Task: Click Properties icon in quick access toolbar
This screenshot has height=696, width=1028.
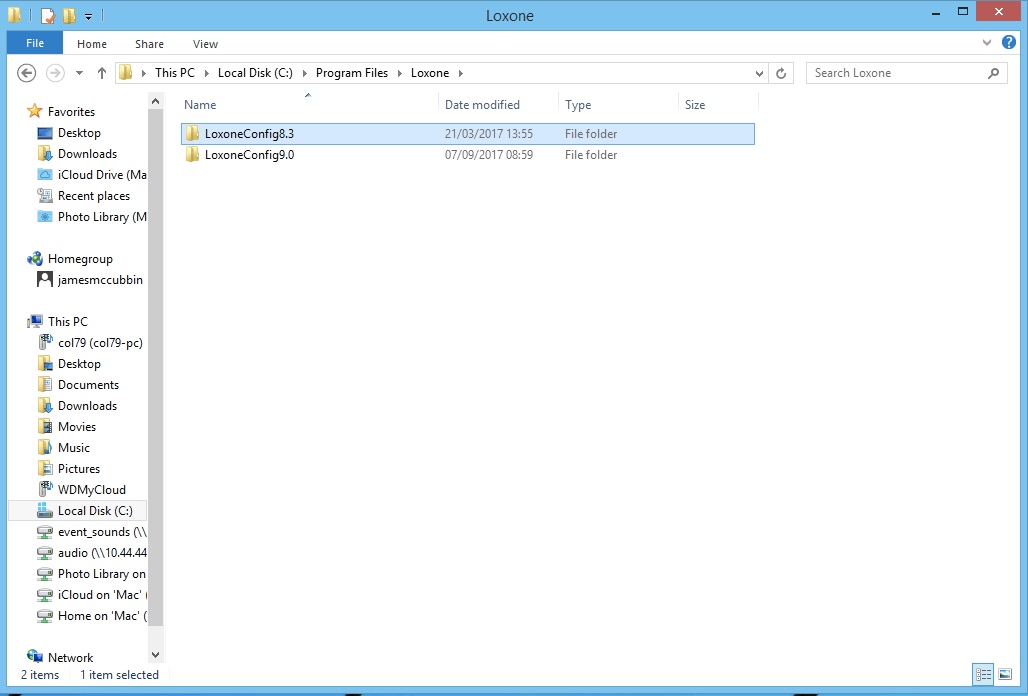Action: [48, 16]
